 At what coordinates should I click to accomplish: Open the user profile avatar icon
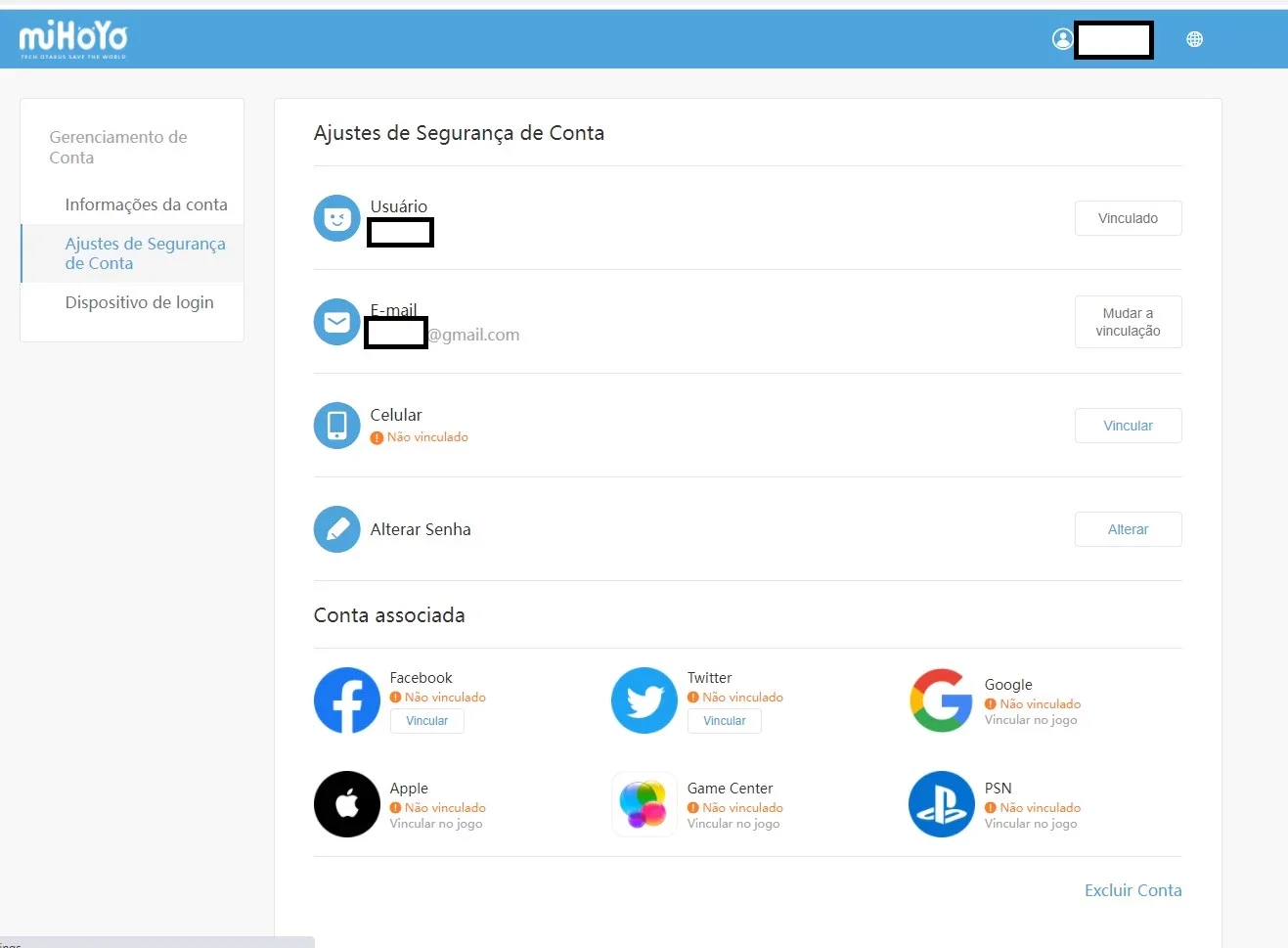point(1062,39)
